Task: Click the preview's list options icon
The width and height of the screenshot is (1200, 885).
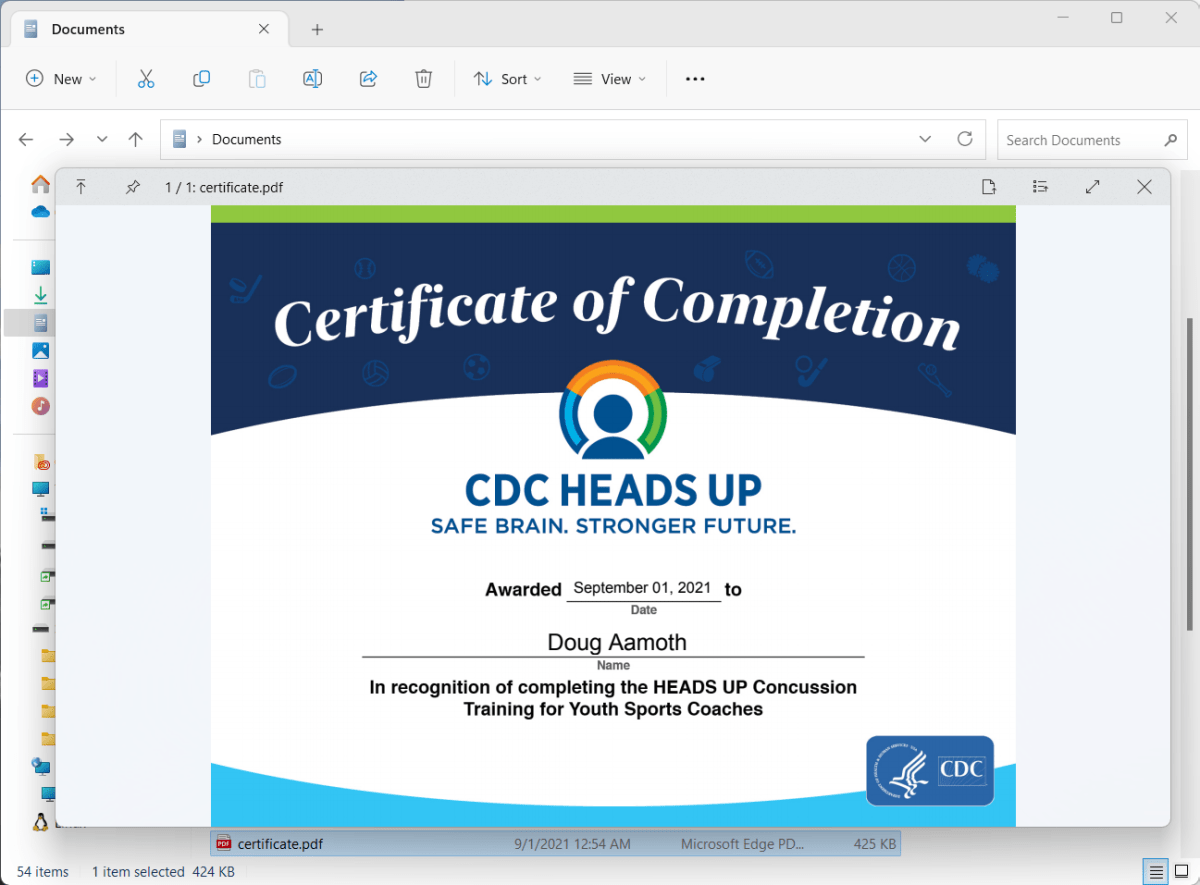Action: (1040, 187)
